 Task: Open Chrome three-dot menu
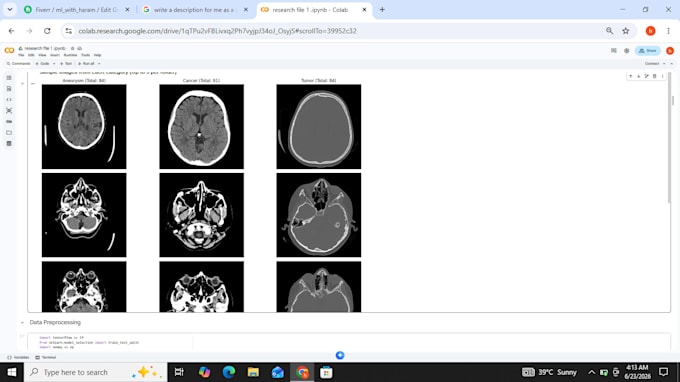668,31
